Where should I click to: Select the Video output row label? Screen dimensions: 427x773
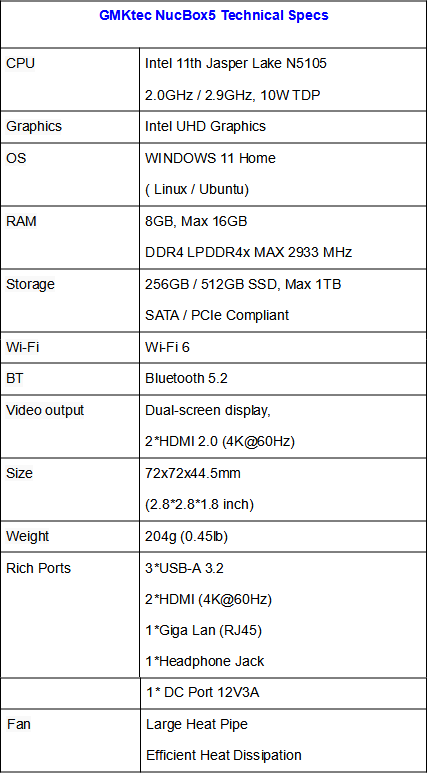[x=45, y=410]
